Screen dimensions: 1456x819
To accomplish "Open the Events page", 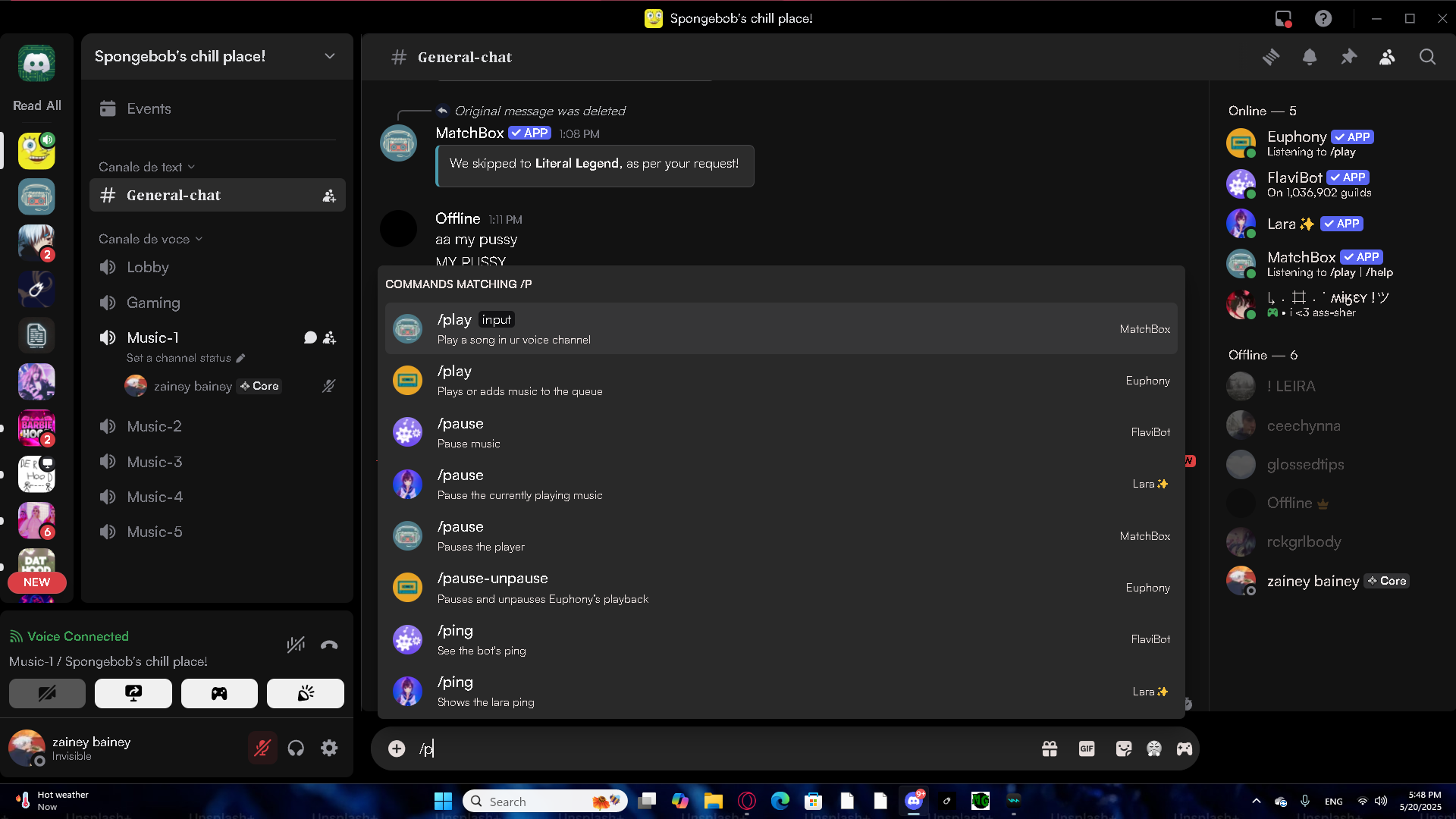I will point(149,108).
